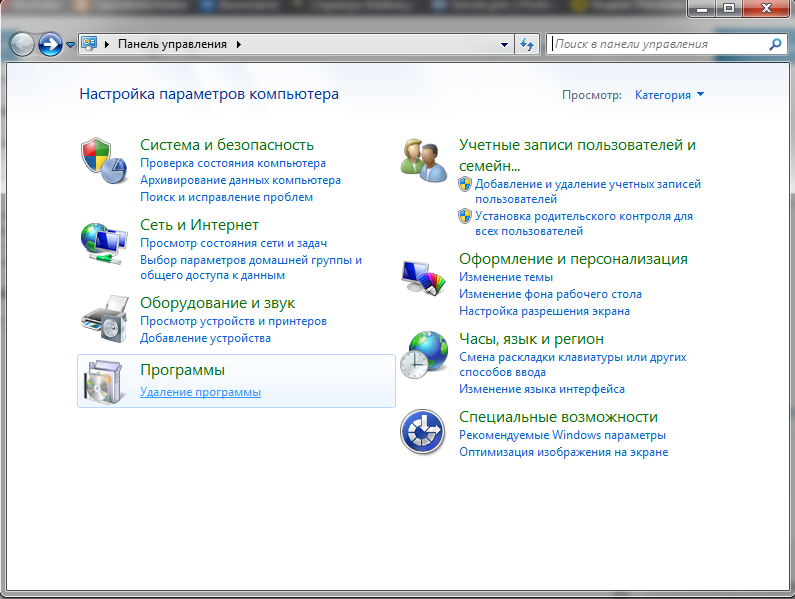The width and height of the screenshot is (795, 599).
Task: Open Система и безопасность category
Action: (x=227, y=145)
